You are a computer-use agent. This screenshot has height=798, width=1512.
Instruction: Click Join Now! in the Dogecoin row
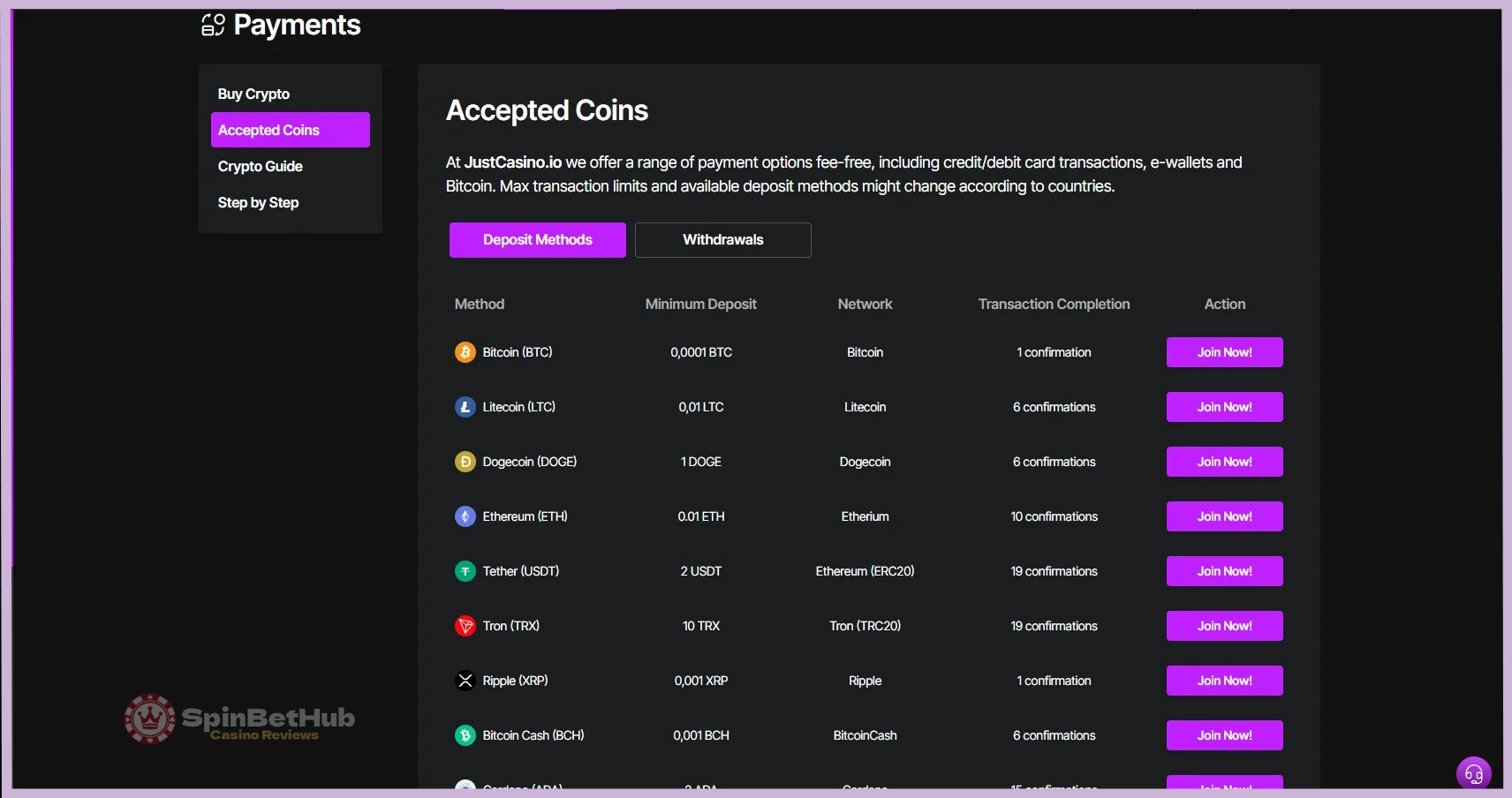(x=1225, y=462)
